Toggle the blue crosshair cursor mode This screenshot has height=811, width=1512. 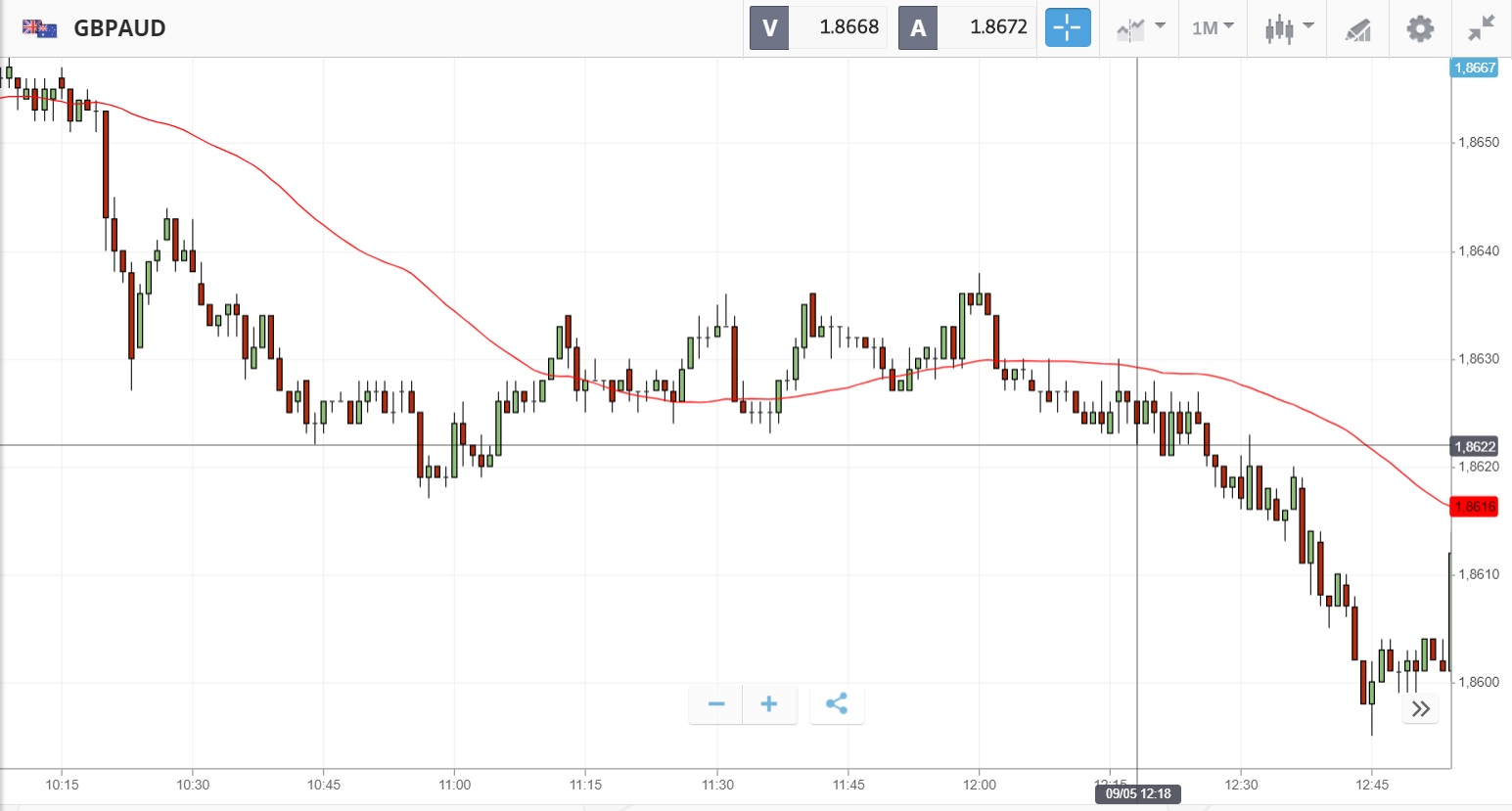[1068, 27]
